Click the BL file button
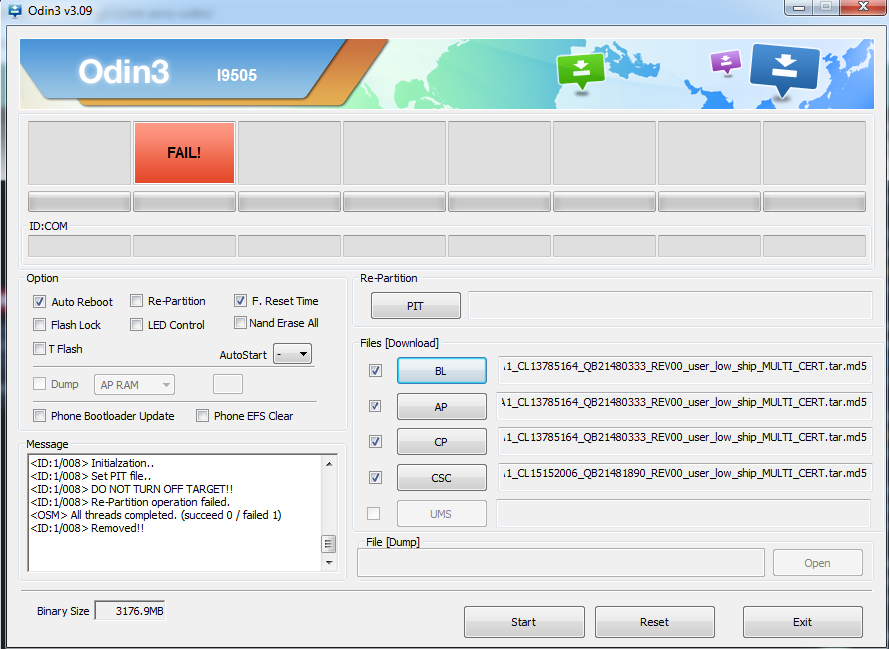The height and width of the screenshot is (649, 889). click(x=442, y=371)
